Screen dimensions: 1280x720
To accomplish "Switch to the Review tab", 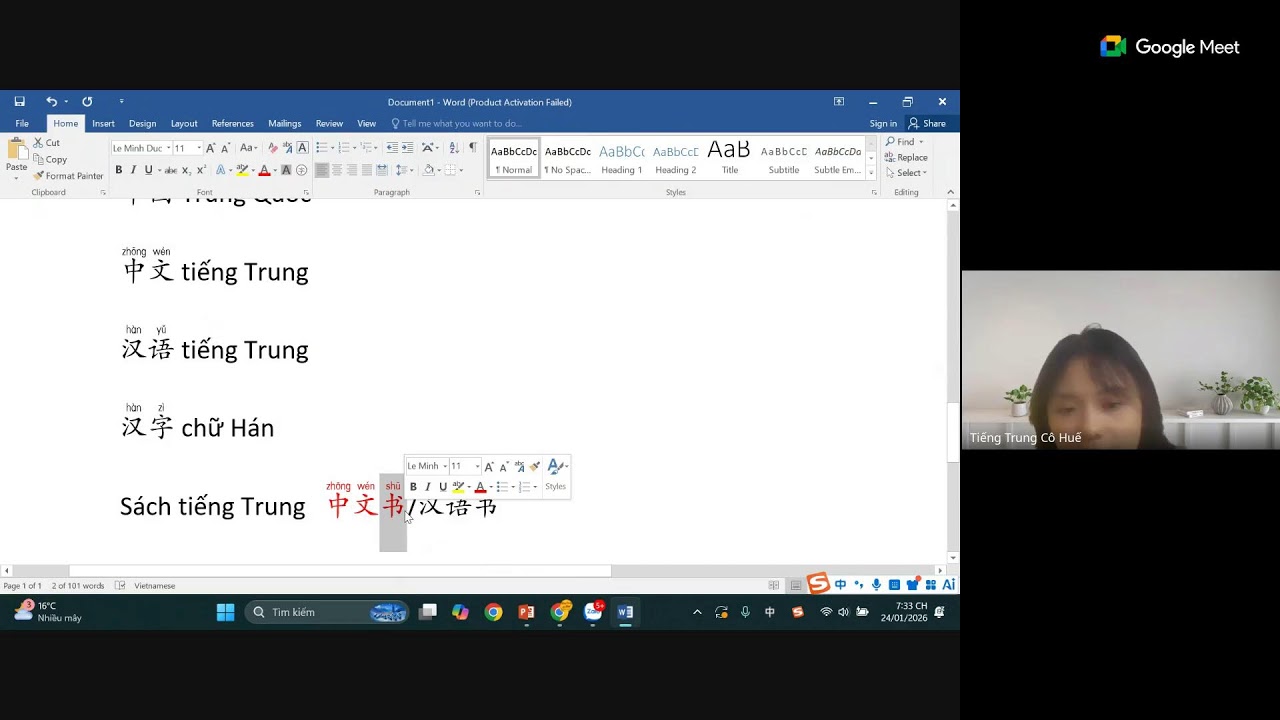I will pos(329,124).
